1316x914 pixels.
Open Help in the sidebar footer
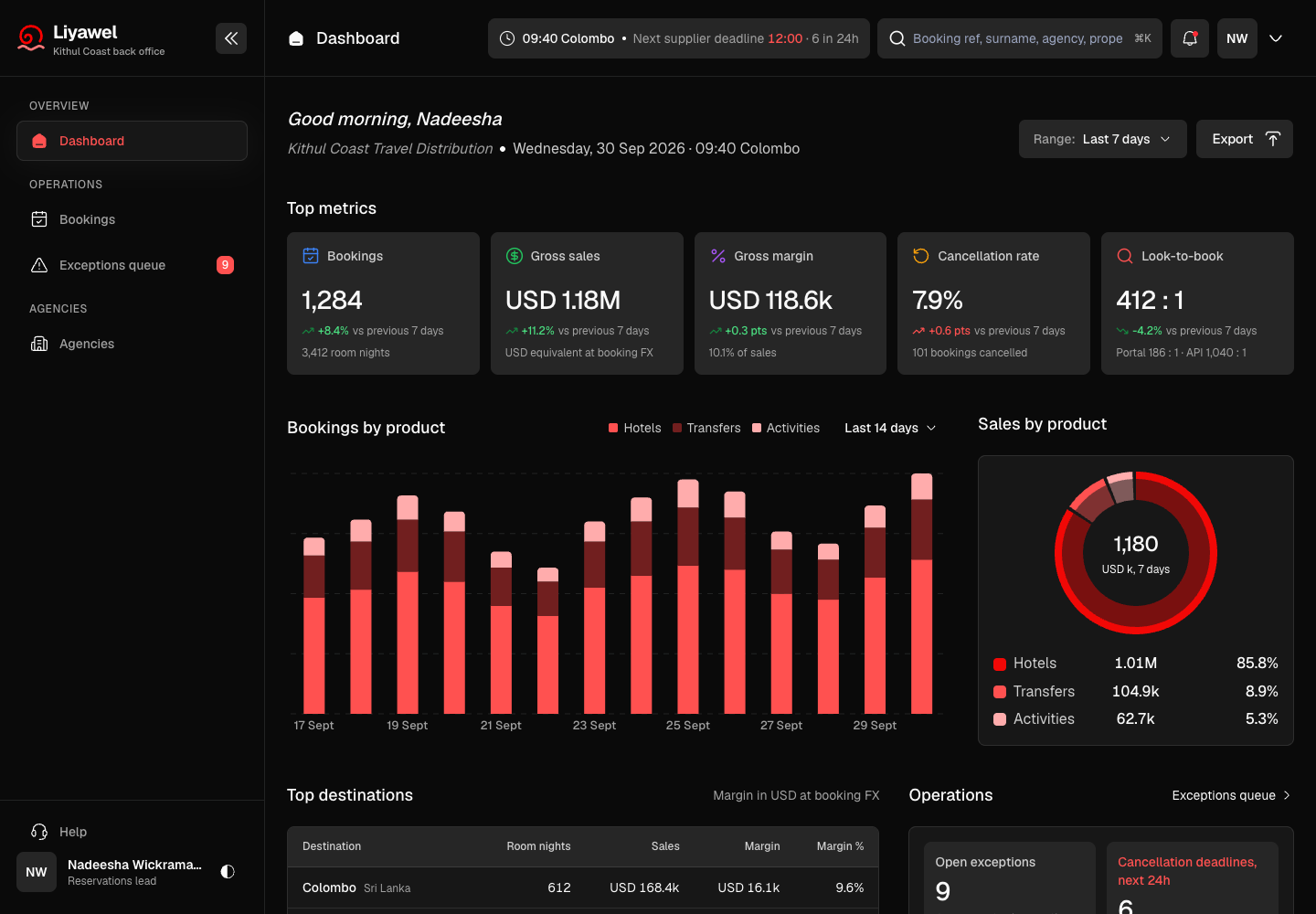(132, 832)
